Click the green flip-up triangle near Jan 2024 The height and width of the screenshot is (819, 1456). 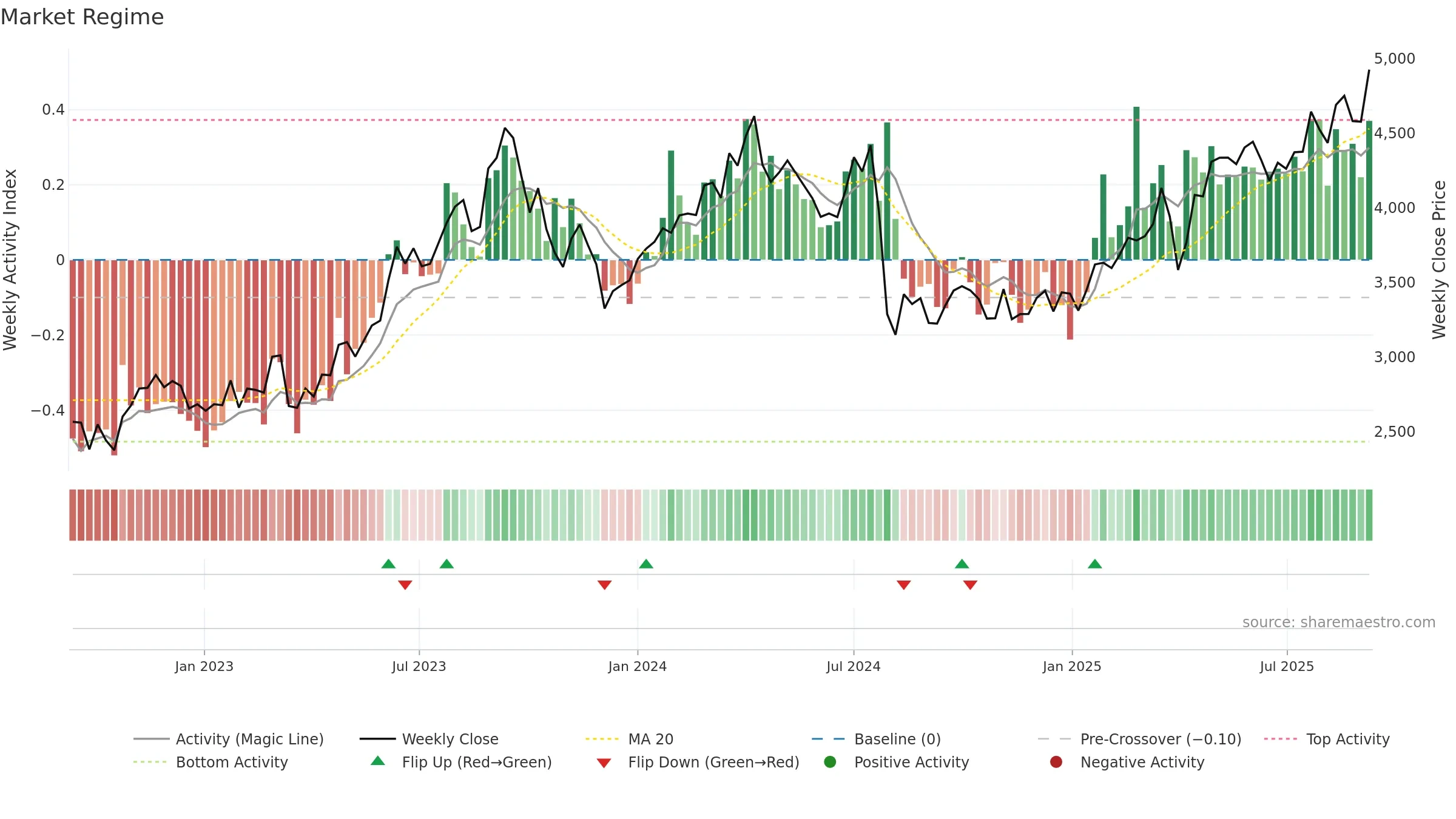[646, 564]
